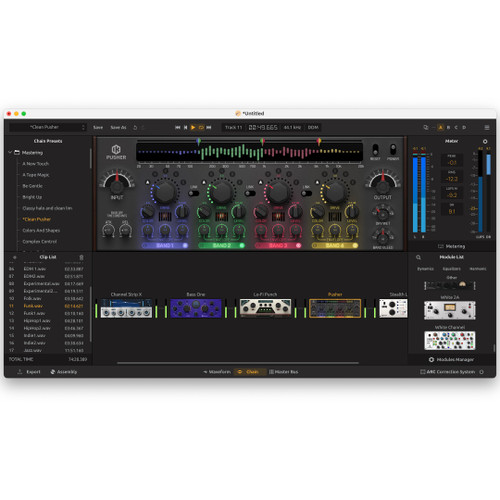The image size is (500, 500).
Task: Flip the RESET switch on Pusher
Action: [x=375, y=149]
